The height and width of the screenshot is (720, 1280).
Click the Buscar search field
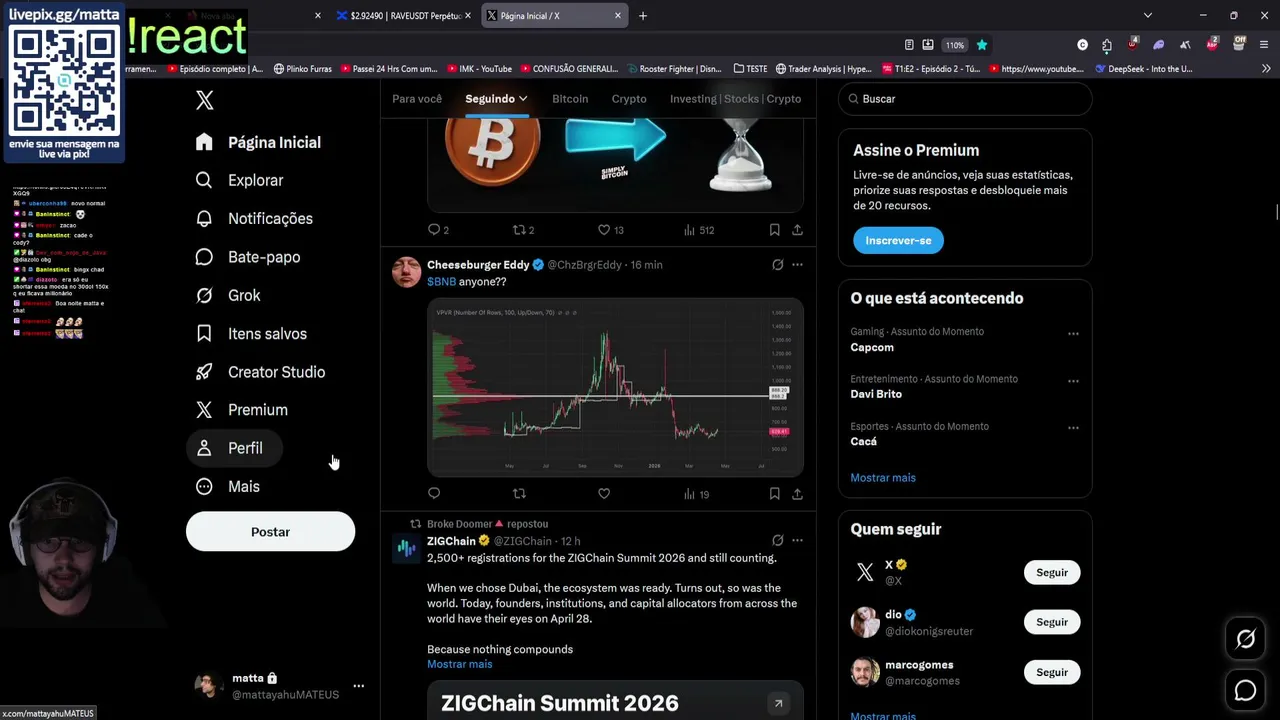pyautogui.click(x=965, y=99)
